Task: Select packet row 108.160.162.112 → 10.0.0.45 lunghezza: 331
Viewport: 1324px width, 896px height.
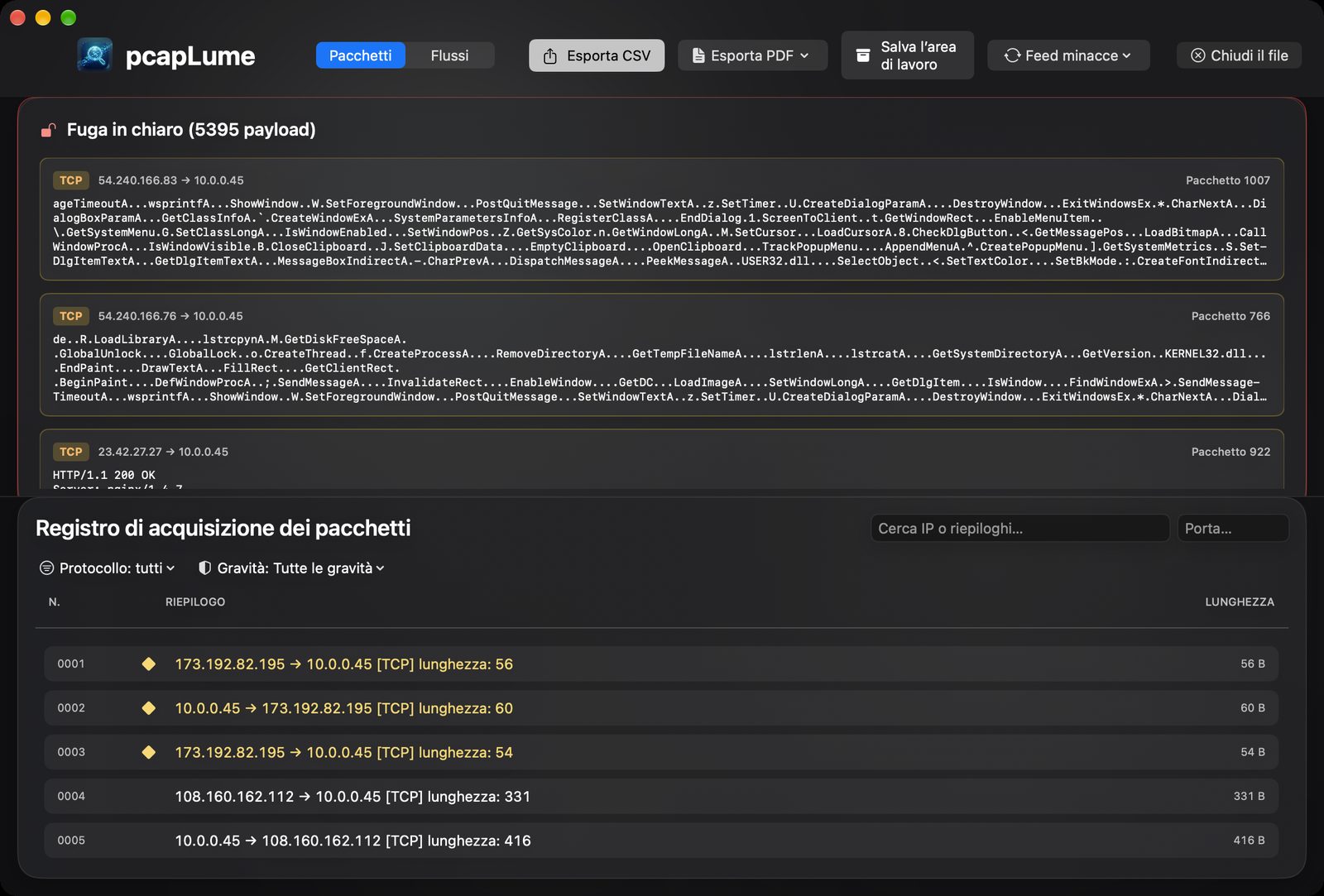Action: (661, 796)
